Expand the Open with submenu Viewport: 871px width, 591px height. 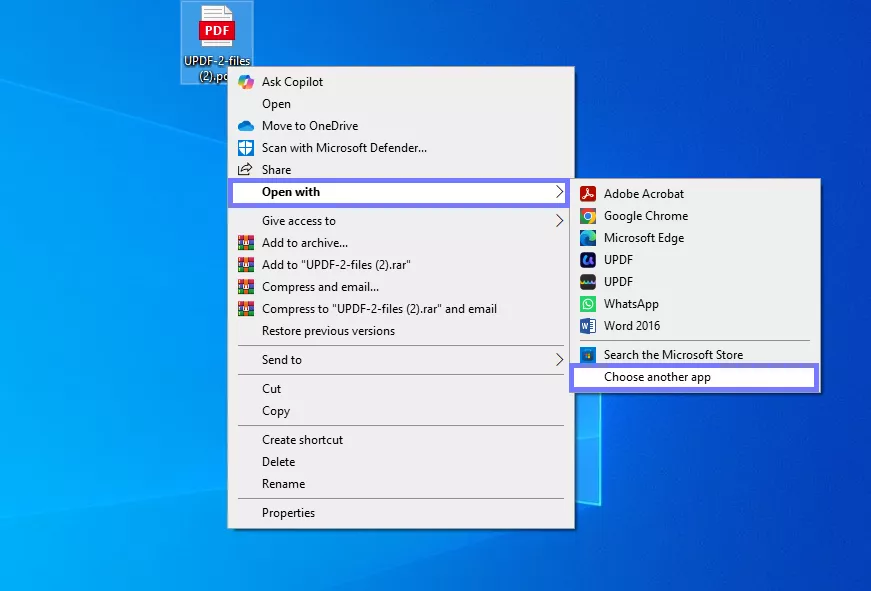click(291, 191)
